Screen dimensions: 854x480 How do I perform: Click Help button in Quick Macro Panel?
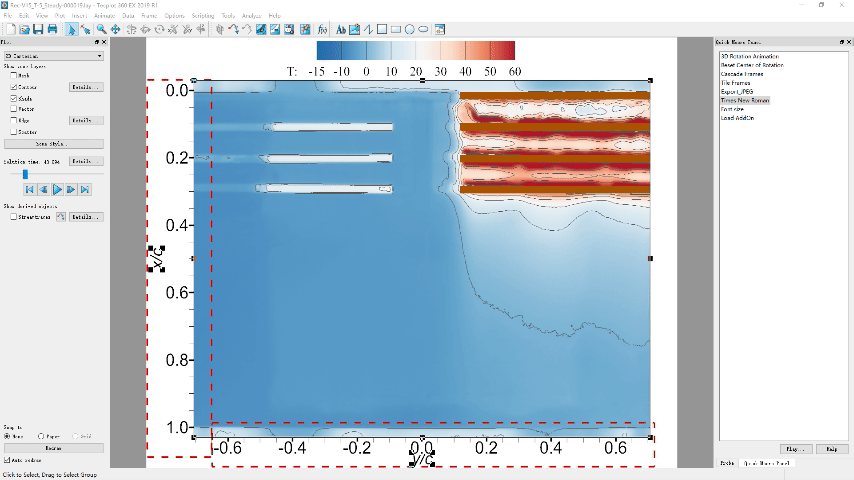(x=832, y=449)
